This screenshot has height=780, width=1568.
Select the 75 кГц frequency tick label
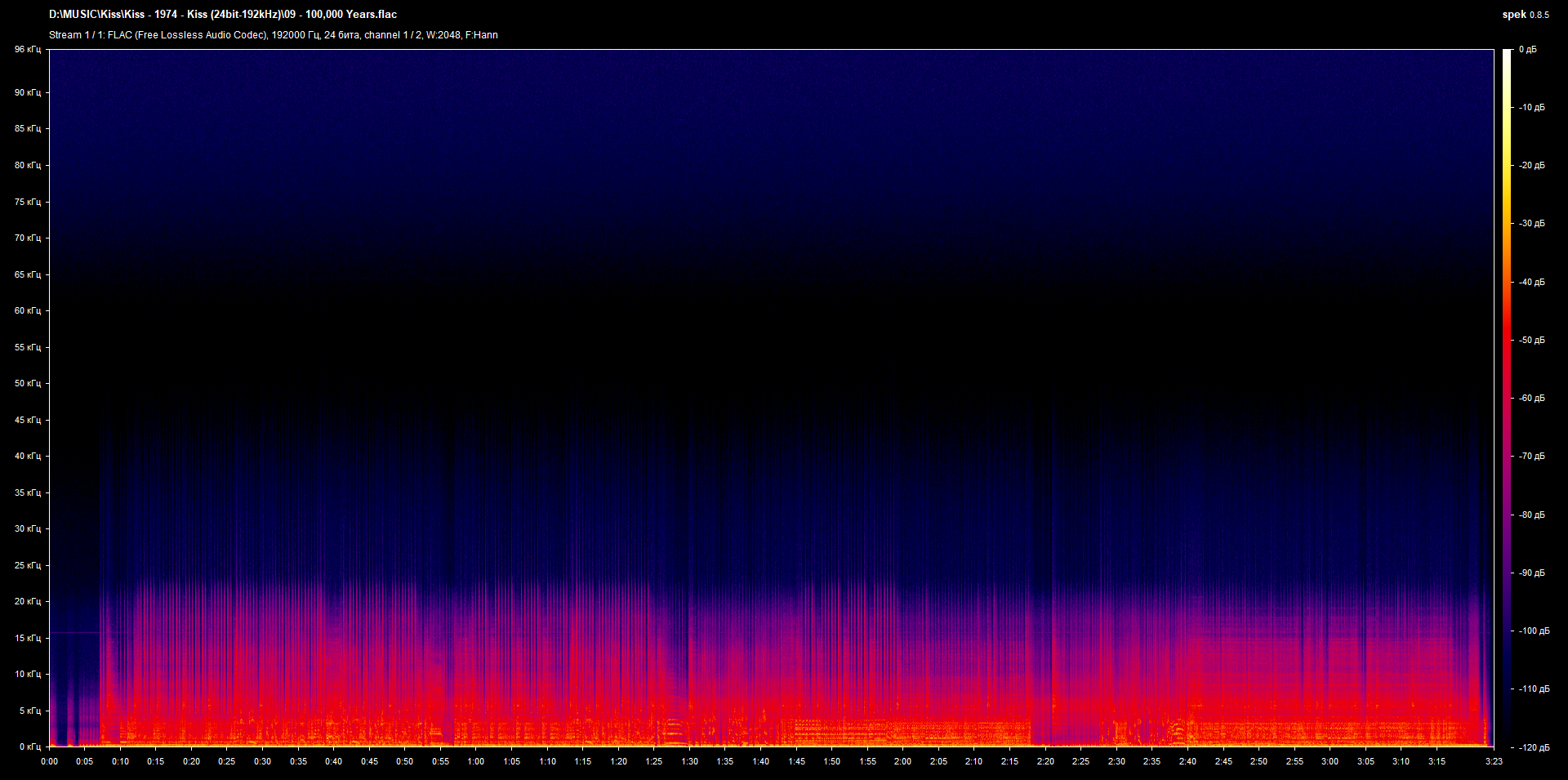[x=27, y=202]
